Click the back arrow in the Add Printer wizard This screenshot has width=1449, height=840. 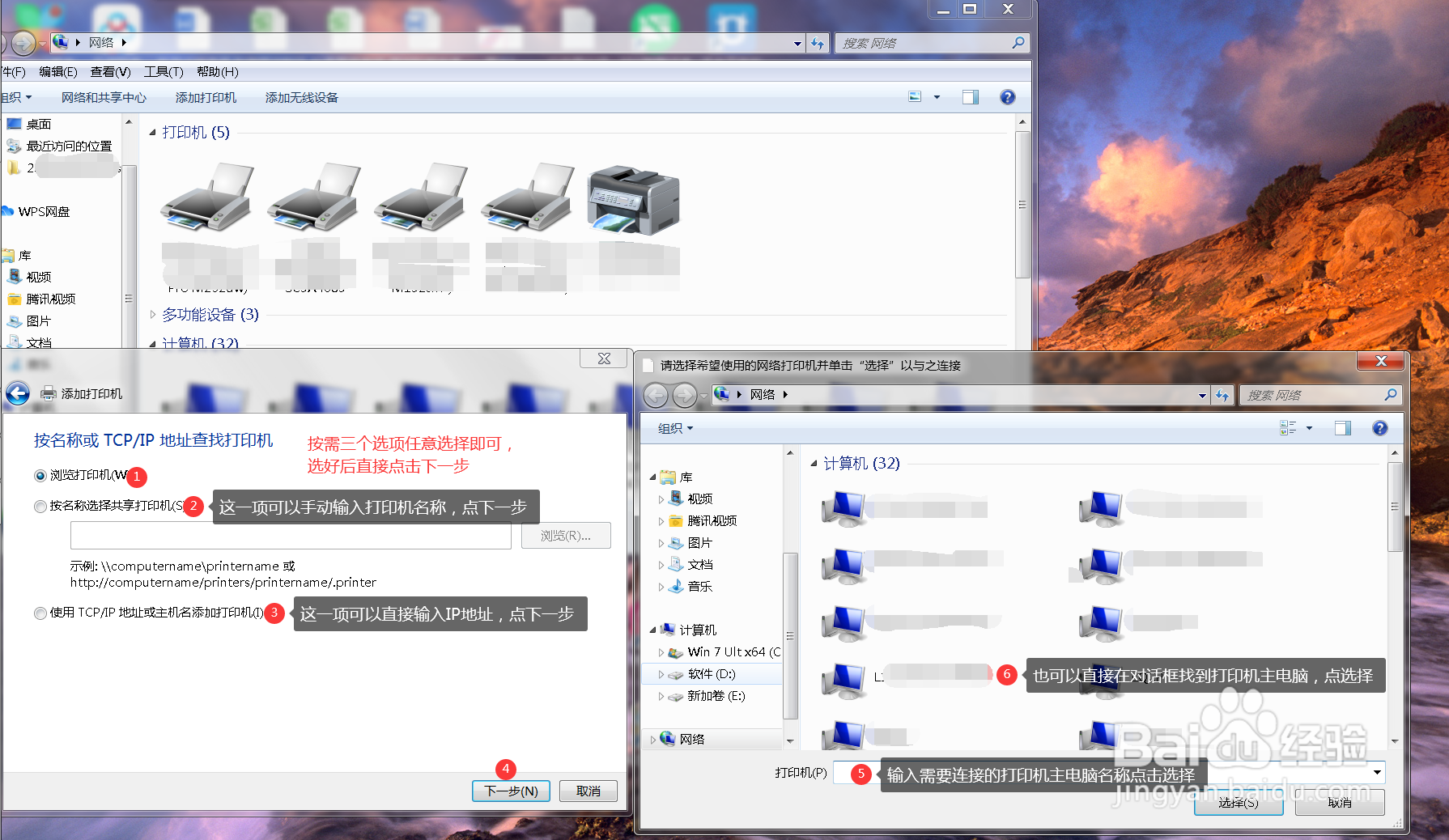point(16,393)
